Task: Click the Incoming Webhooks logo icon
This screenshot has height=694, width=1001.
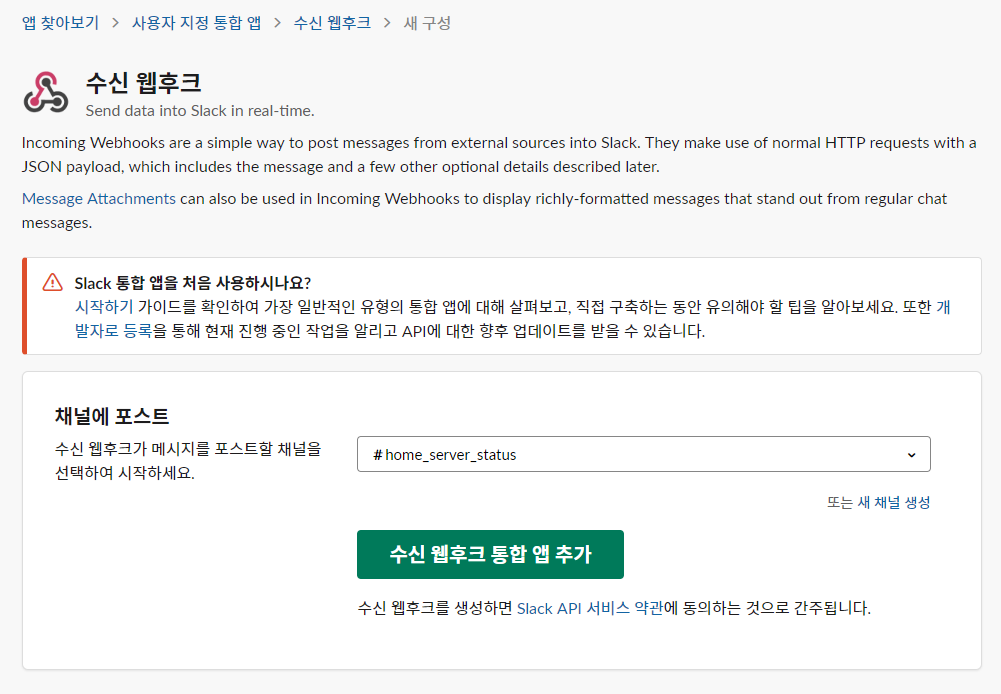Action: coord(45,93)
